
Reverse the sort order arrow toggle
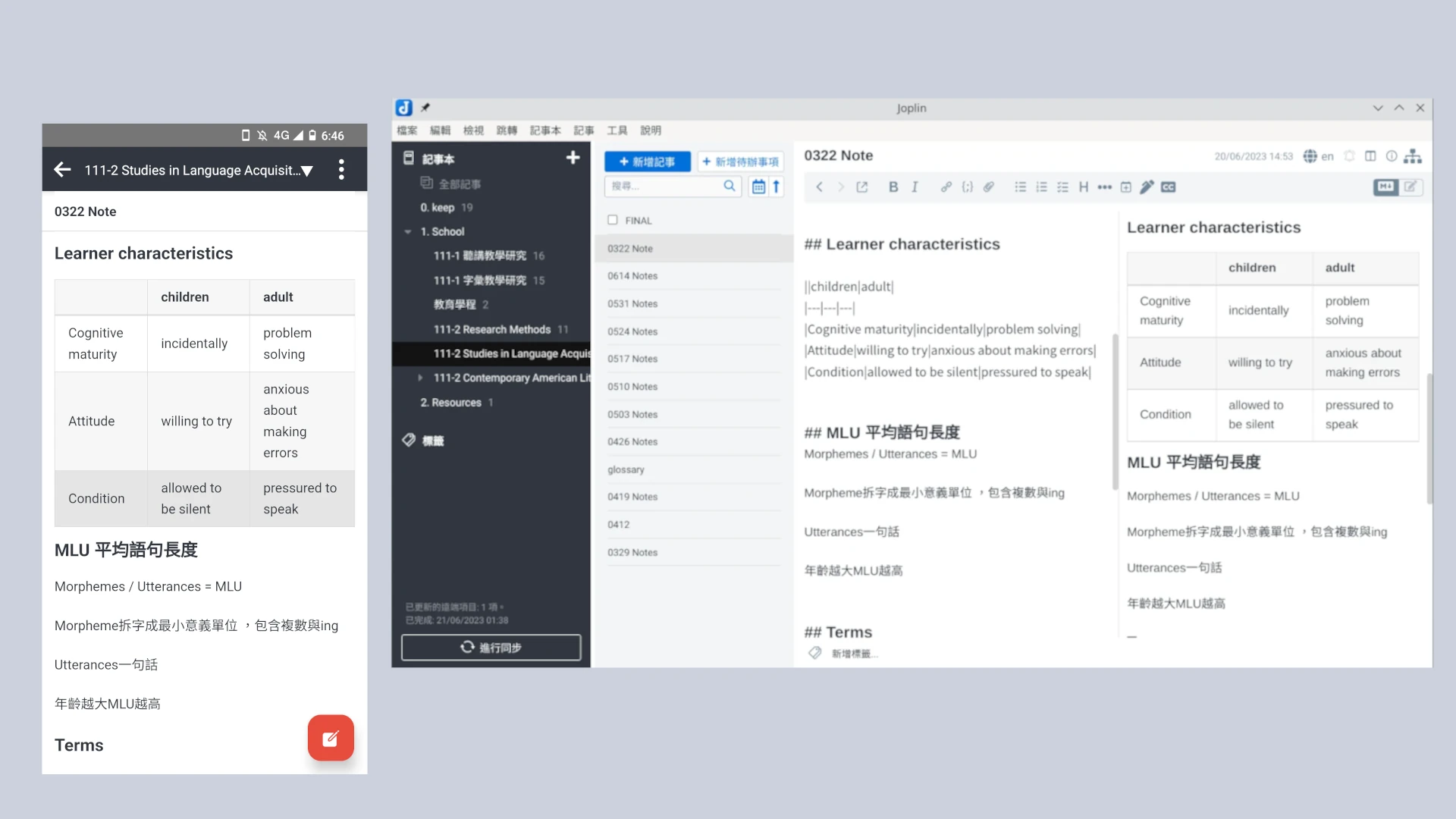776,187
